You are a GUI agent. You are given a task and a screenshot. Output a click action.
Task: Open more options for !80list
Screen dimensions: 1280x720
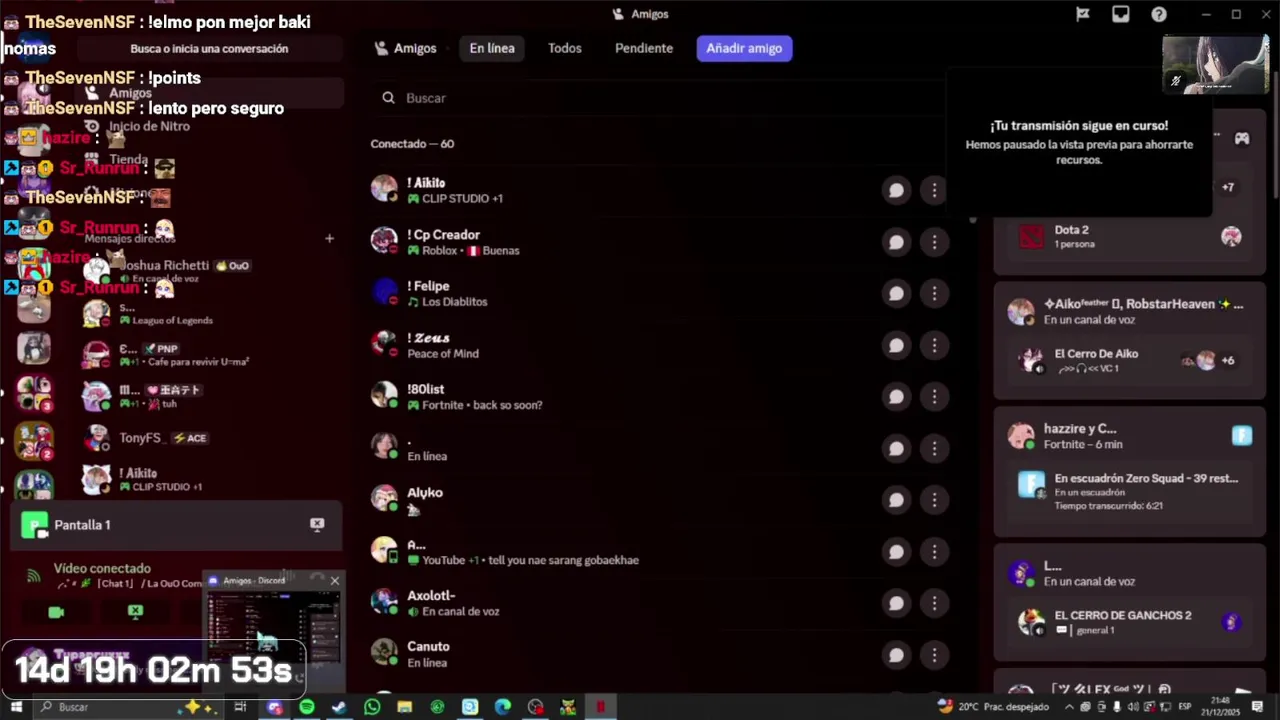[934, 397]
